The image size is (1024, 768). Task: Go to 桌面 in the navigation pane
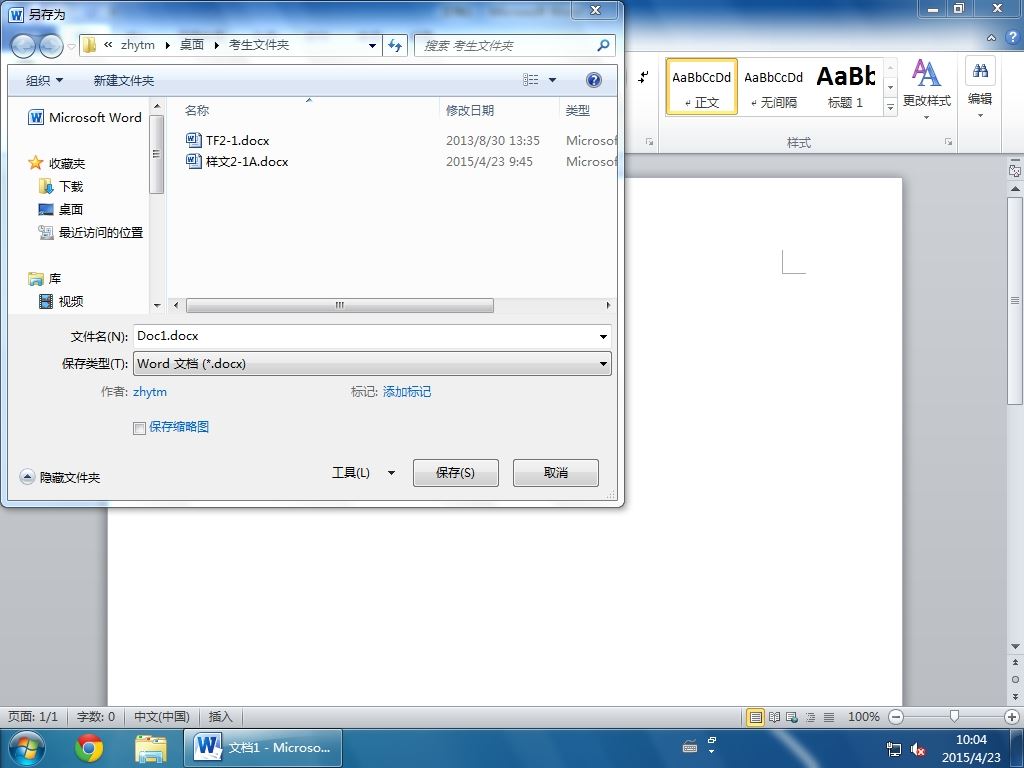61,209
